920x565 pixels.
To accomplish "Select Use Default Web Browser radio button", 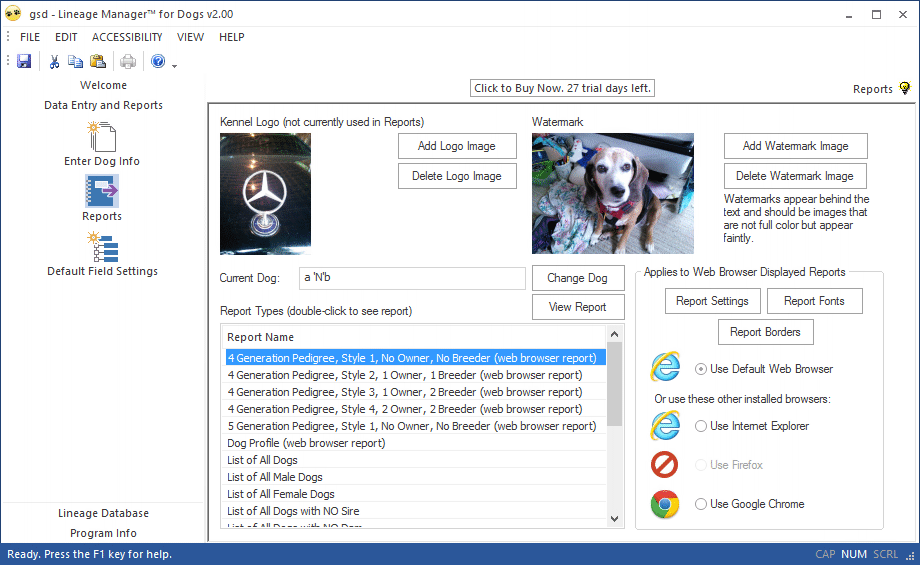I will [x=701, y=369].
